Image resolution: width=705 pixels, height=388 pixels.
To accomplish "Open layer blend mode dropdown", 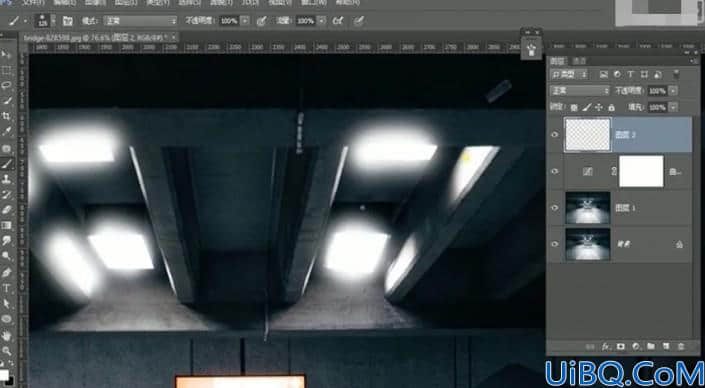I will (x=580, y=91).
